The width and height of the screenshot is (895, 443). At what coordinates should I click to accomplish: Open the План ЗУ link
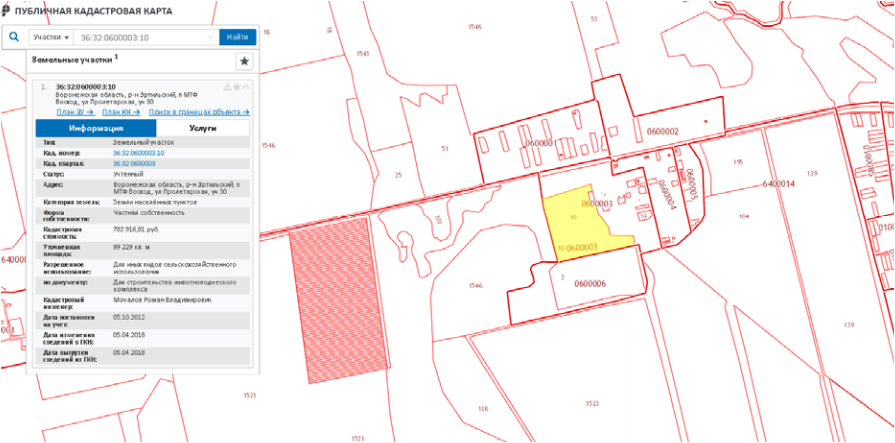tap(76, 112)
